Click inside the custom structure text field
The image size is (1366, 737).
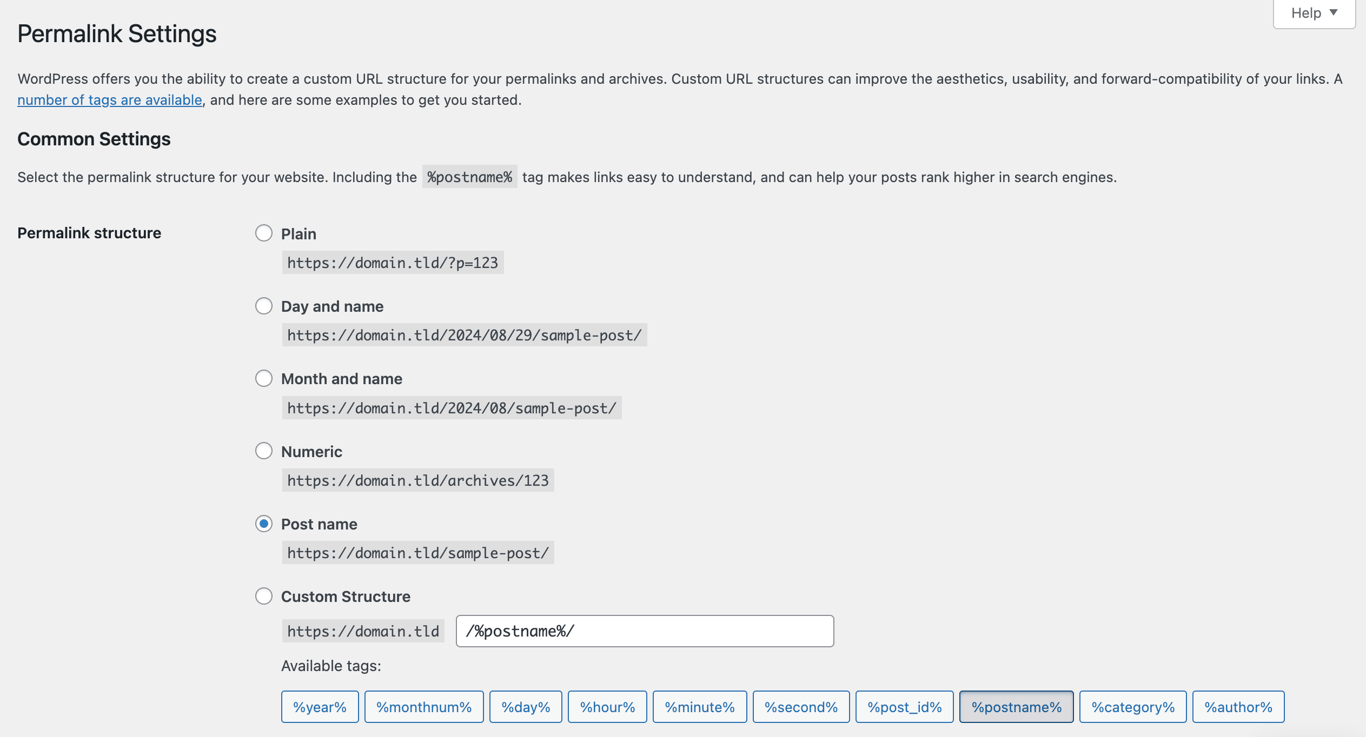(x=644, y=630)
